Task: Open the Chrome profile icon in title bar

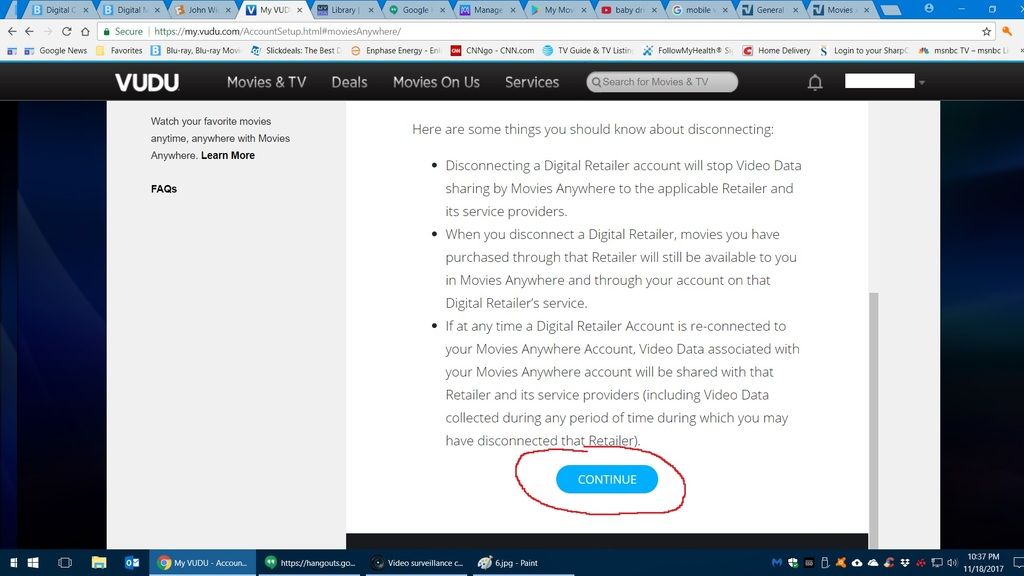Action: tap(929, 8)
